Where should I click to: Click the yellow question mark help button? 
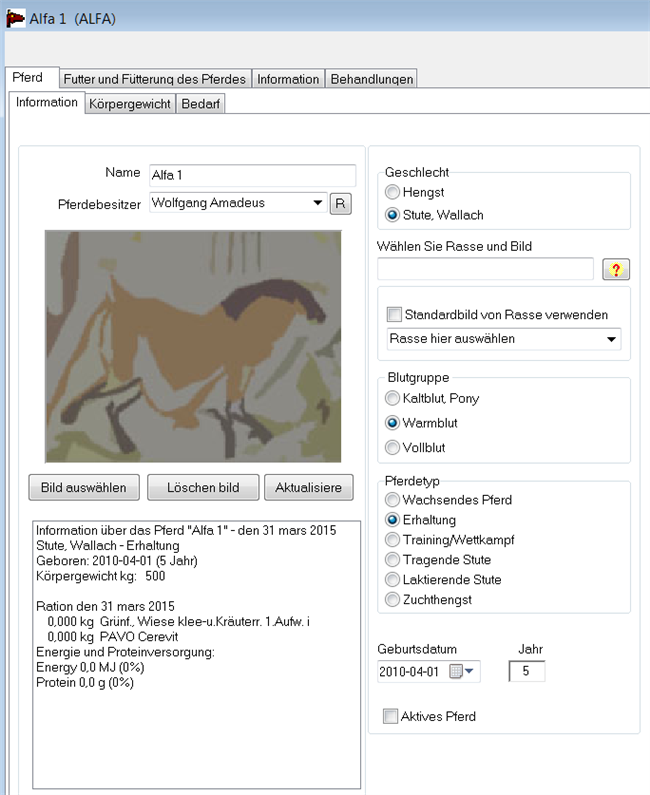point(616,269)
